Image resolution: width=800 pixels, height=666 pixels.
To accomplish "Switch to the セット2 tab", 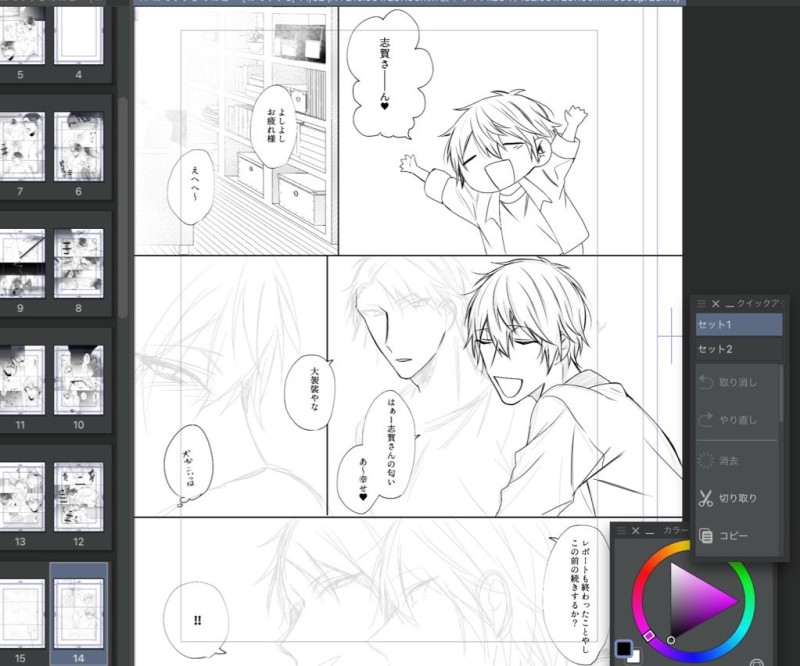I will click(x=739, y=349).
